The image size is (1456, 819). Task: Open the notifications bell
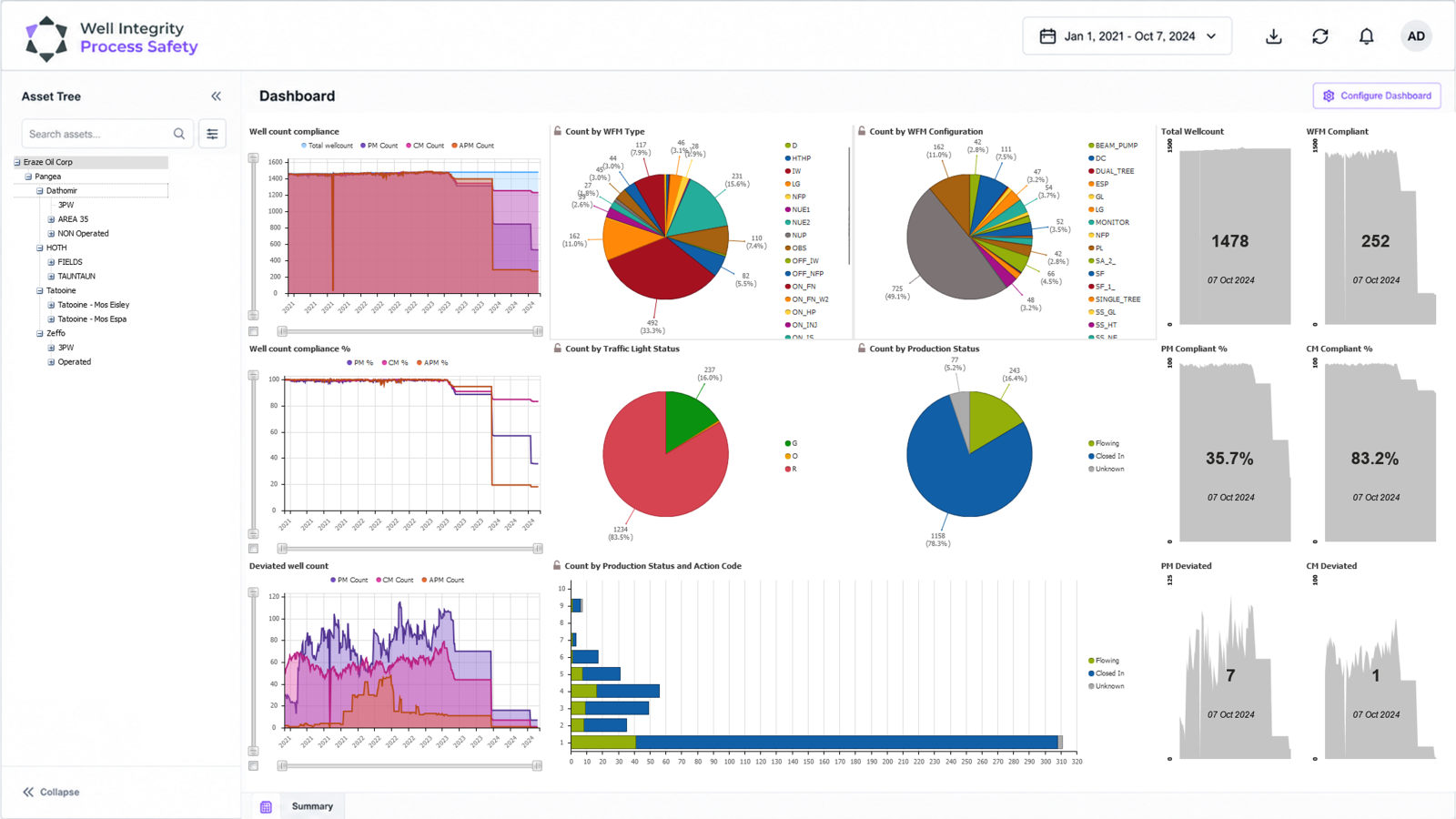1367,36
